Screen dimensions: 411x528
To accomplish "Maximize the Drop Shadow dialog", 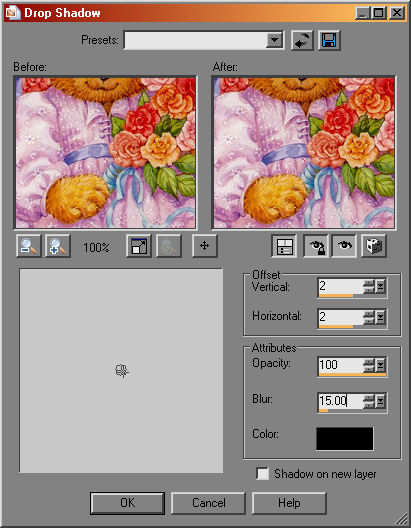I will [x=379, y=13].
